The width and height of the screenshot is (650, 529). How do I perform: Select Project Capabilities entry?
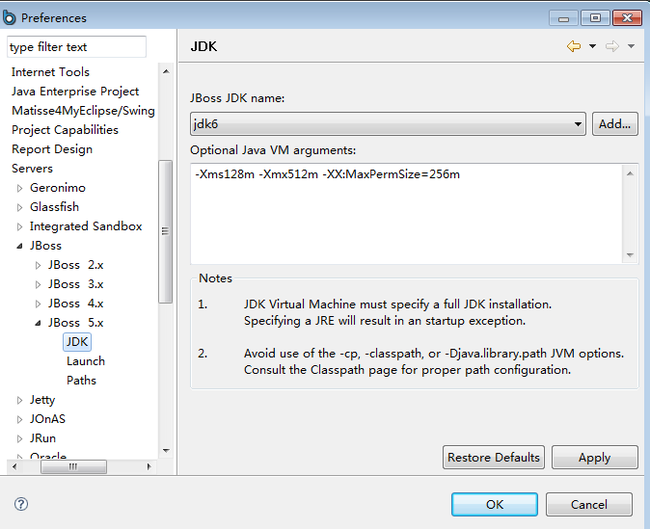pos(65,130)
